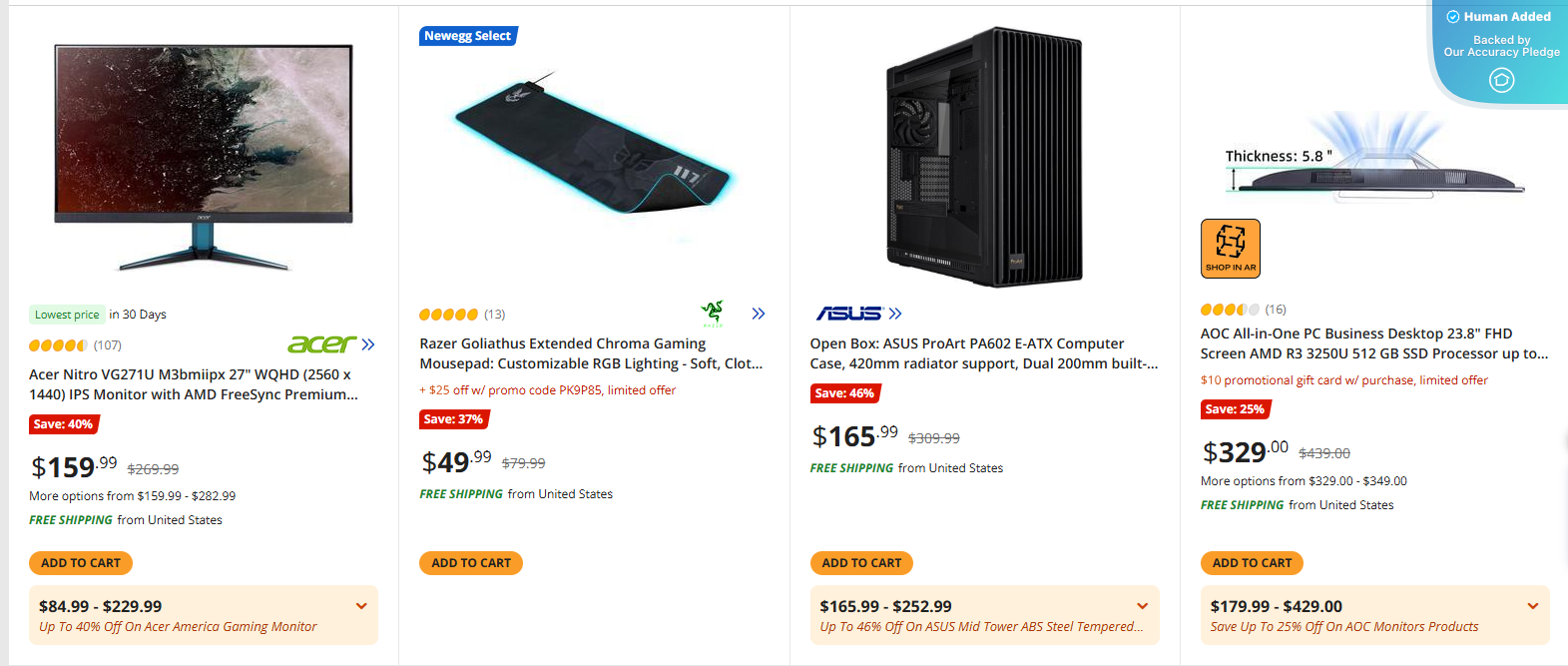Click the Accuracy Pledge shield icon

(1501, 80)
